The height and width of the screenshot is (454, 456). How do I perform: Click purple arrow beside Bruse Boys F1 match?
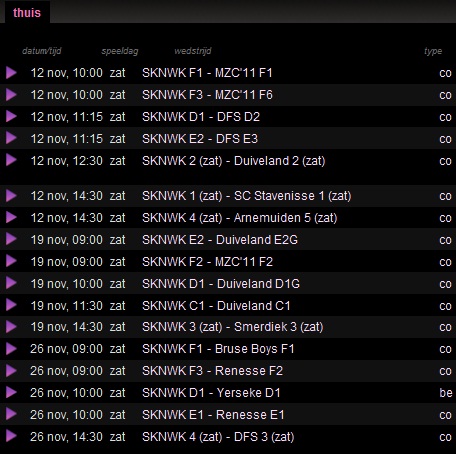click(x=11, y=349)
